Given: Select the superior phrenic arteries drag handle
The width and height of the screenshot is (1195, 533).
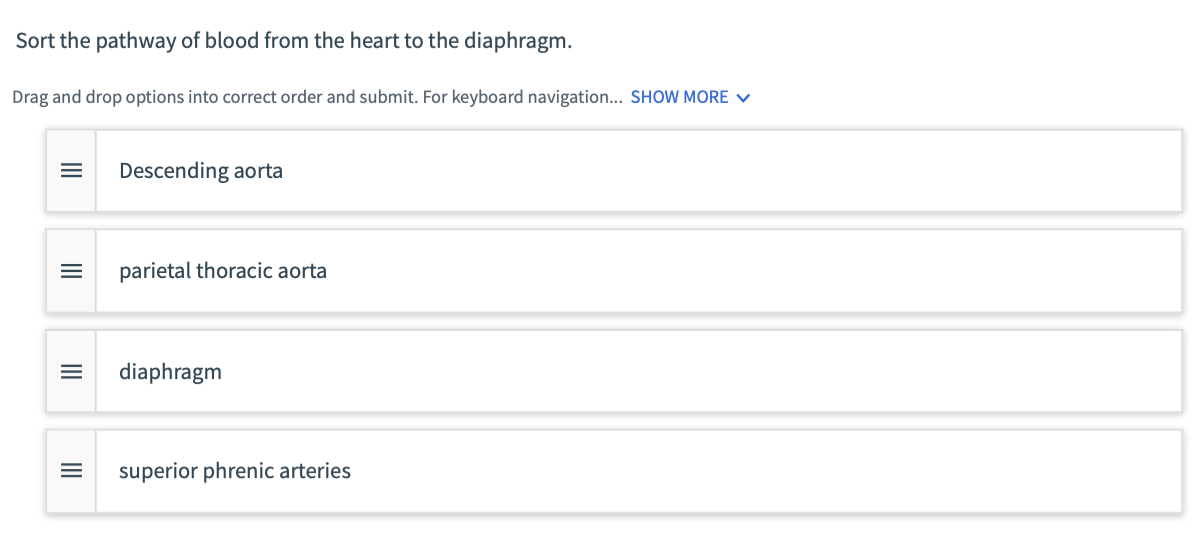Looking at the screenshot, I should click(70, 471).
